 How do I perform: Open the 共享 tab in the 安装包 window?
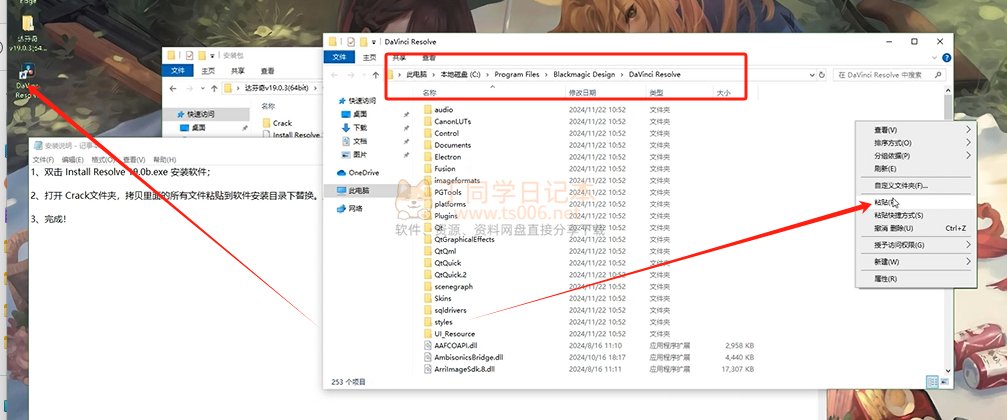click(238, 71)
